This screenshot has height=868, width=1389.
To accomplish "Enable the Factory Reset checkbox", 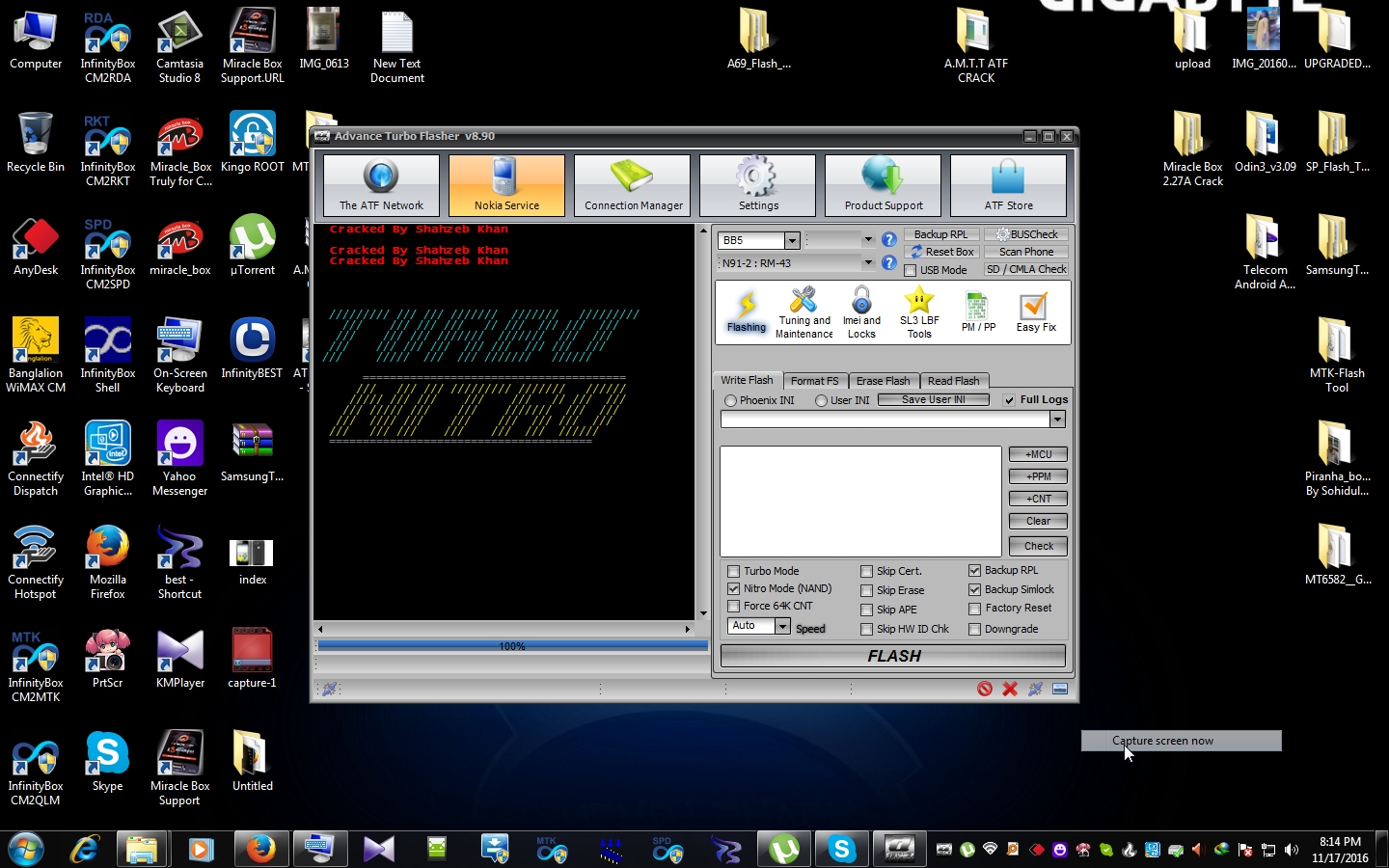I will pos(974,609).
